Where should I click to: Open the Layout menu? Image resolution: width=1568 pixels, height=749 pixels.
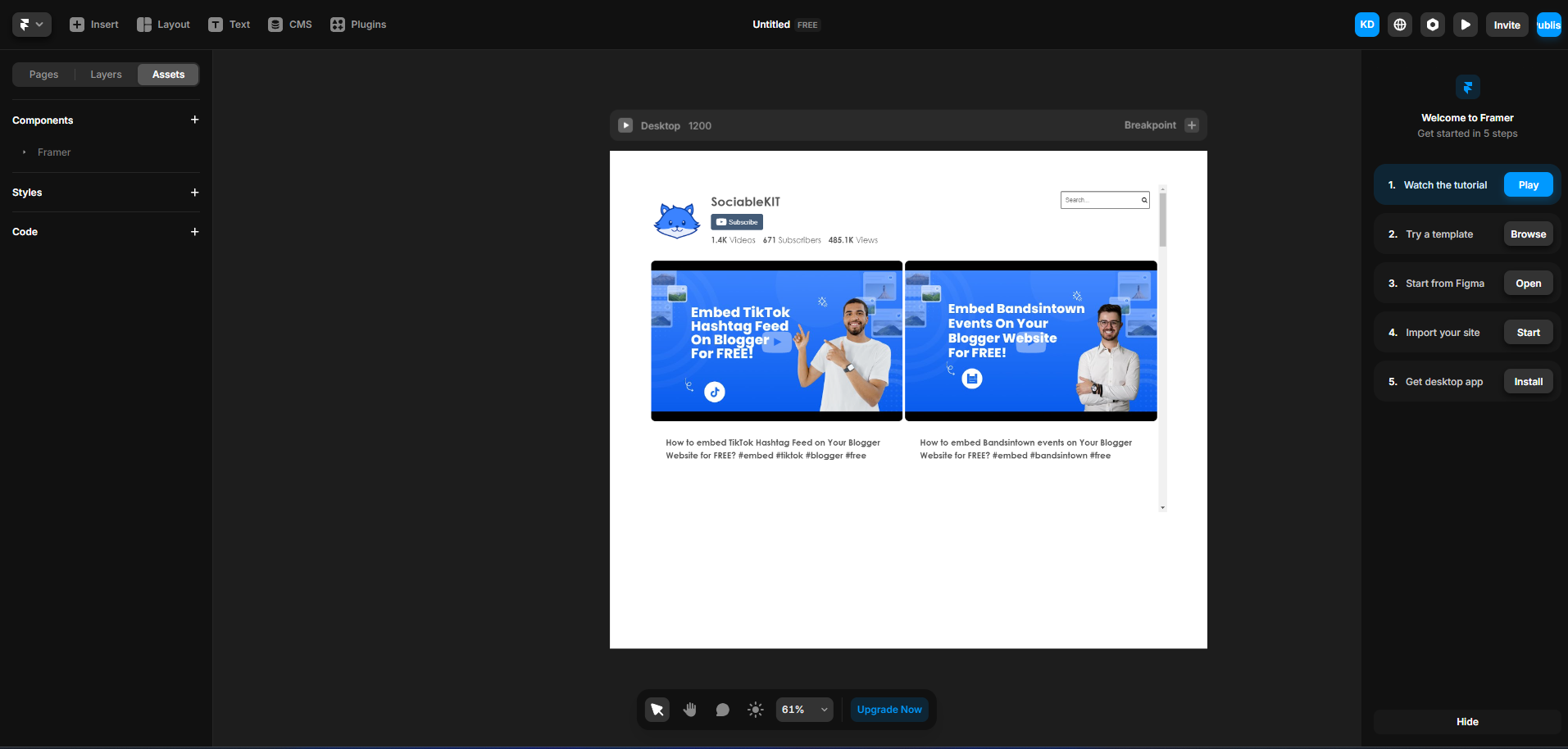coord(163,25)
